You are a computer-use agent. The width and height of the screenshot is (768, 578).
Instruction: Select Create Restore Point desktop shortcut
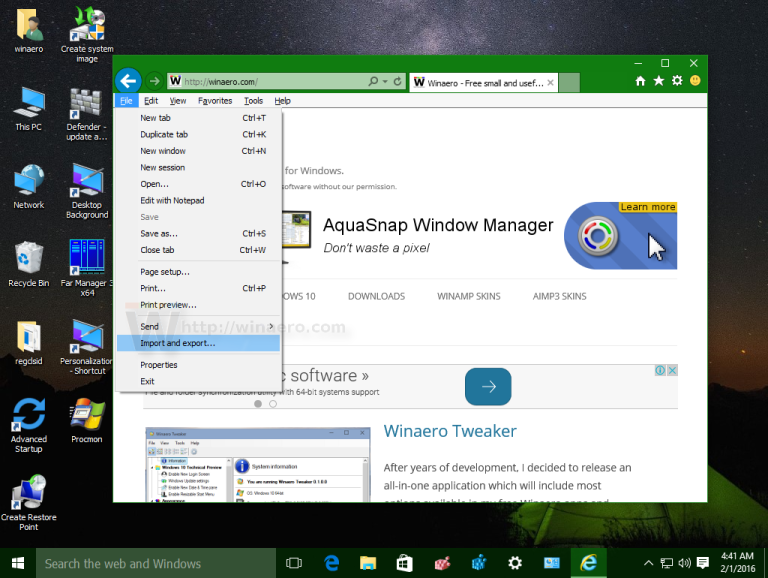28,503
